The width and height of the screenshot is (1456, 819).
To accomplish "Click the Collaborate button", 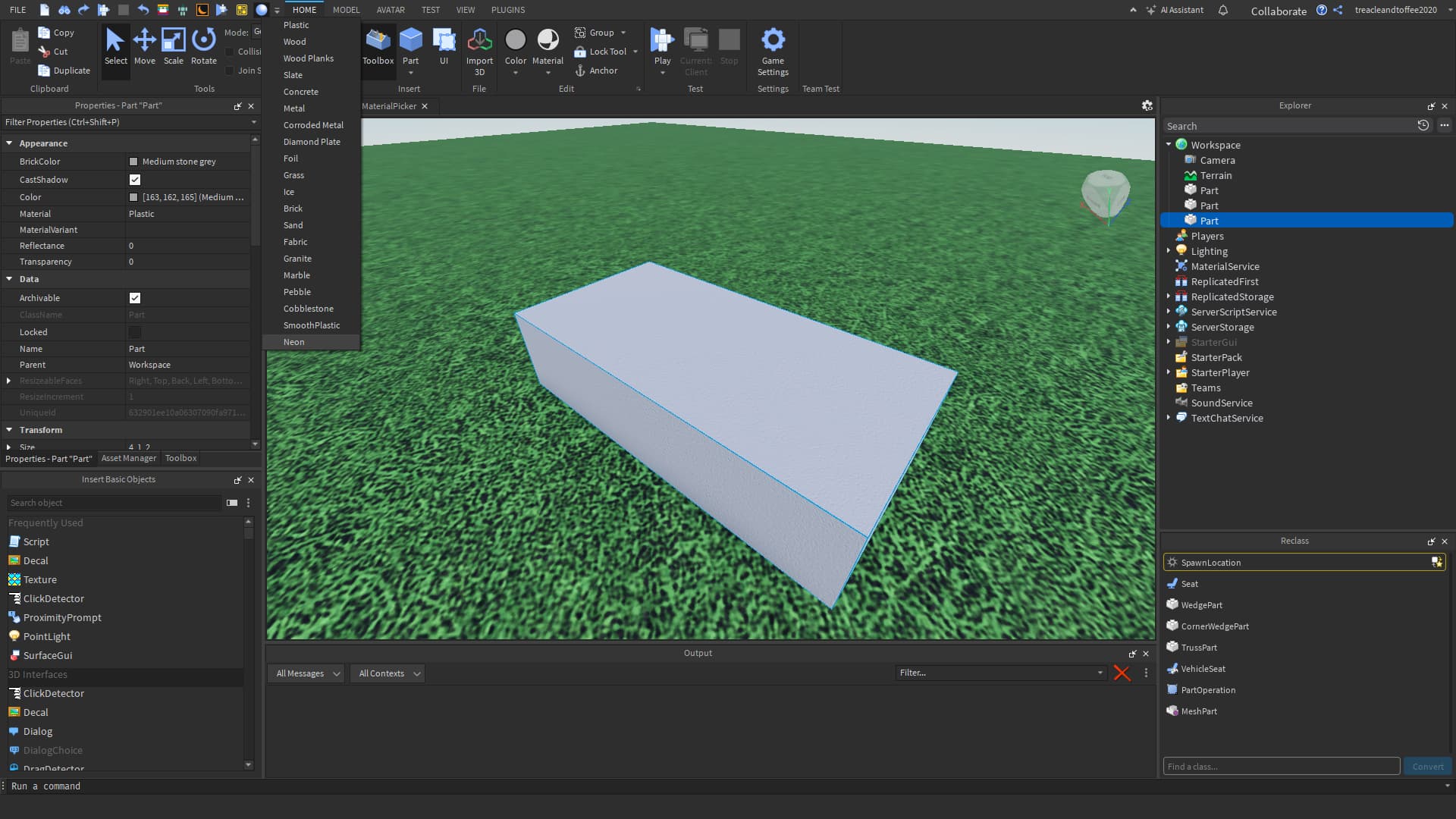I will pyautogui.click(x=1279, y=11).
